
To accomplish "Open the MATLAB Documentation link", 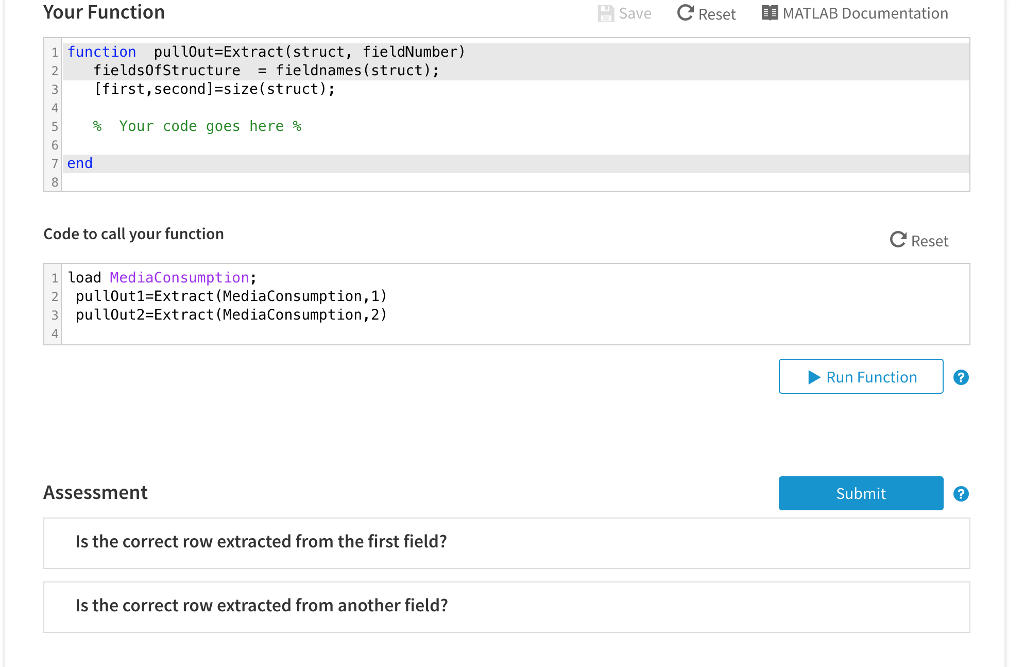I will [864, 14].
